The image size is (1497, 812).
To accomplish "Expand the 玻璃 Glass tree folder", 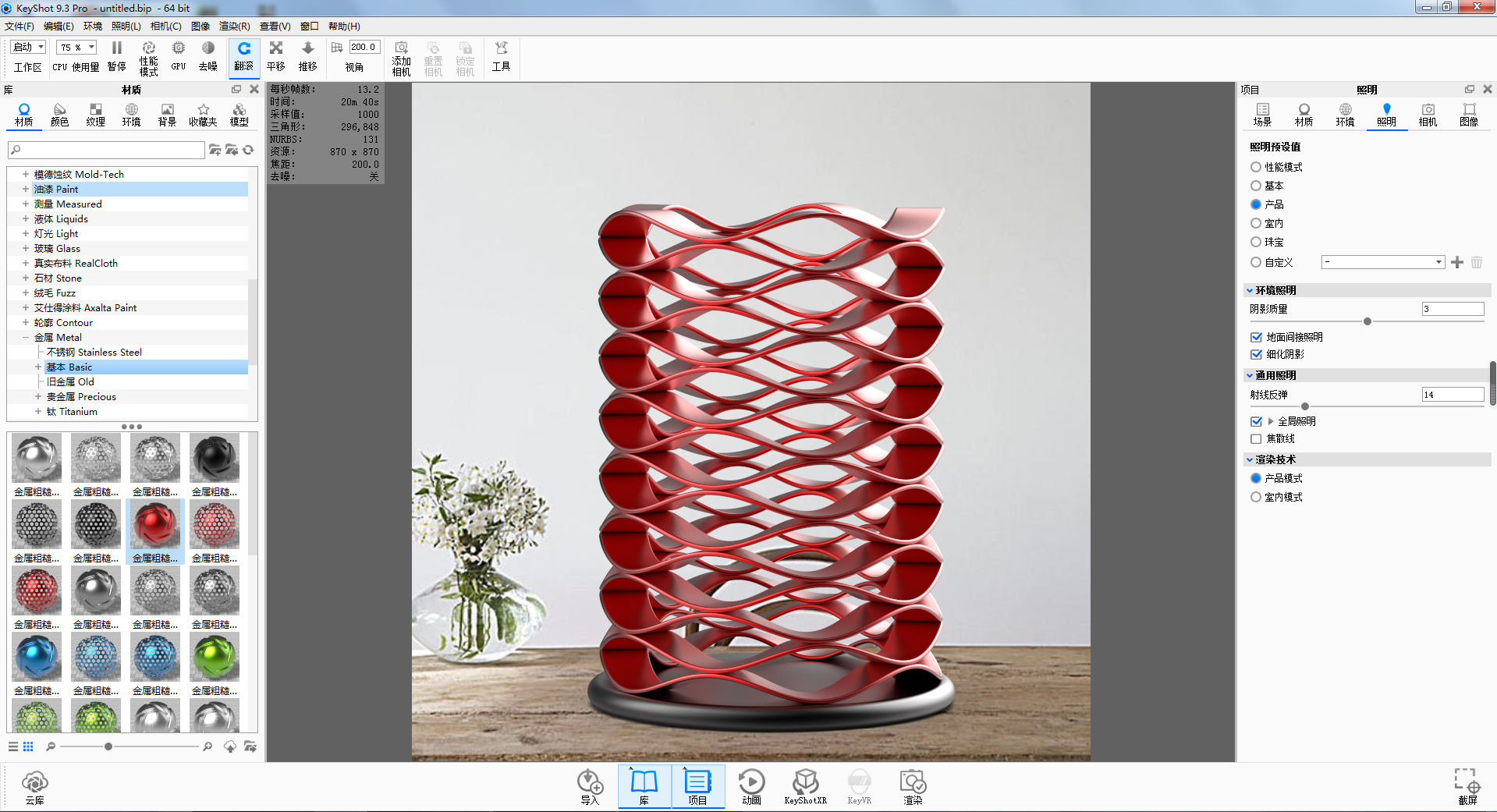I will [26, 249].
